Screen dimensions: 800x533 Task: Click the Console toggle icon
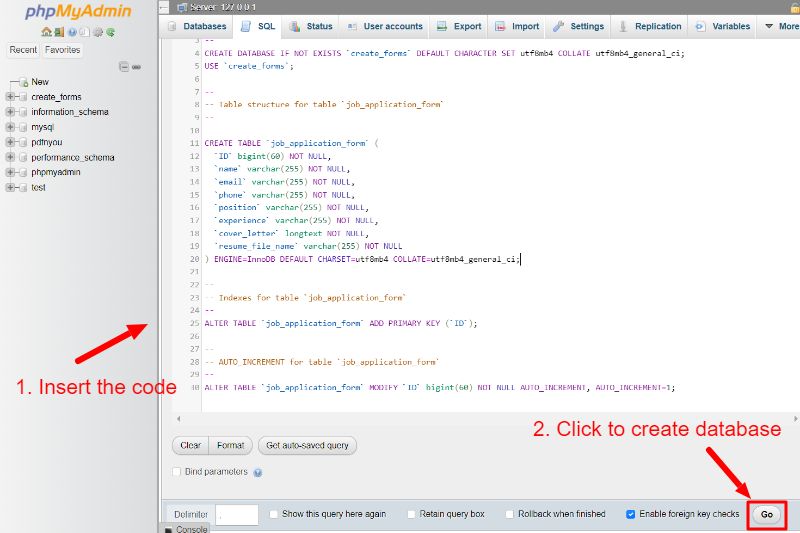[x=168, y=529]
